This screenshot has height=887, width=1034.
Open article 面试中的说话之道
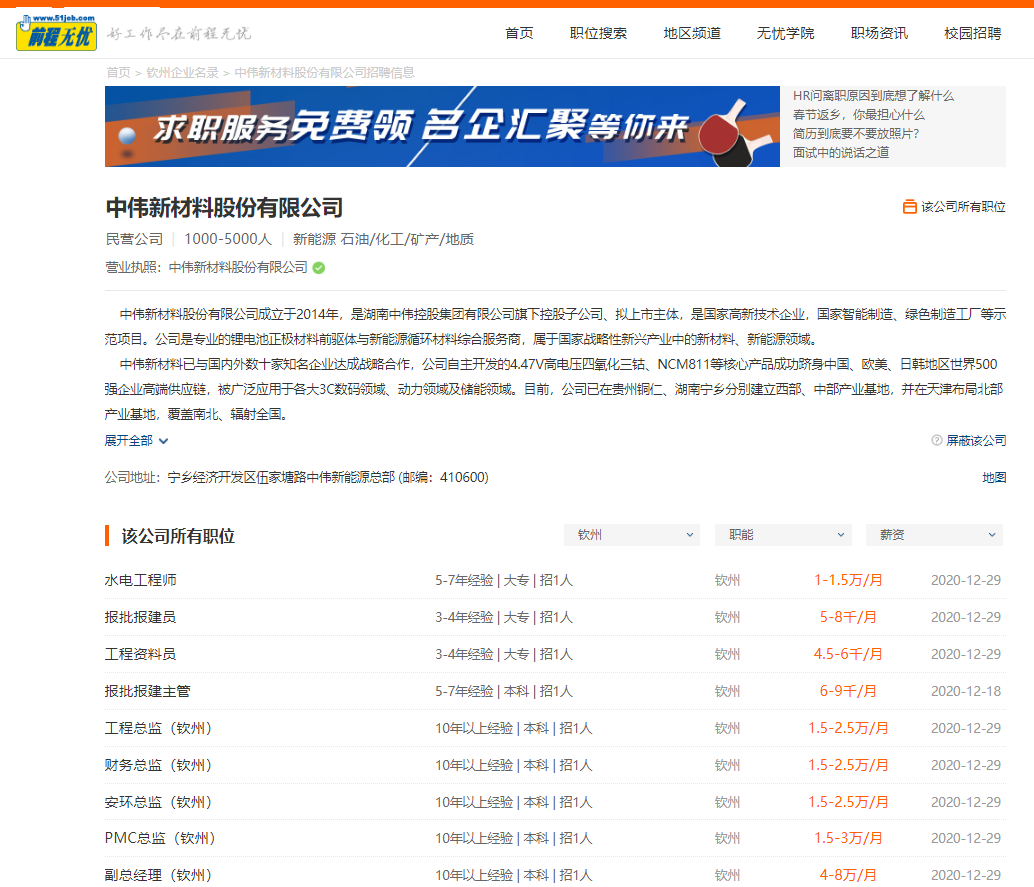click(841, 153)
